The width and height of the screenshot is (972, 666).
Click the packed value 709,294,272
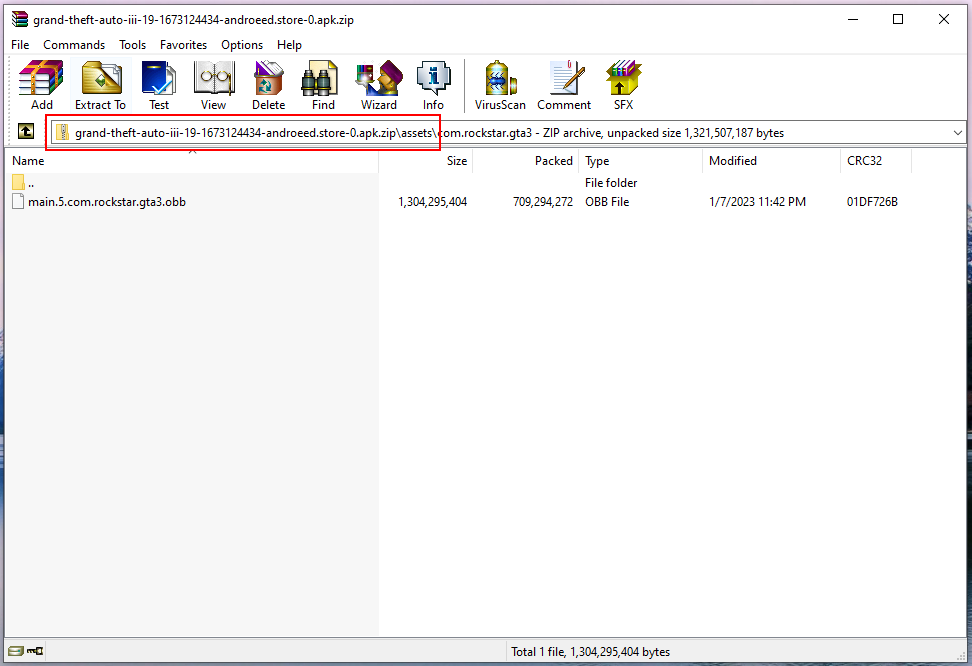542,202
